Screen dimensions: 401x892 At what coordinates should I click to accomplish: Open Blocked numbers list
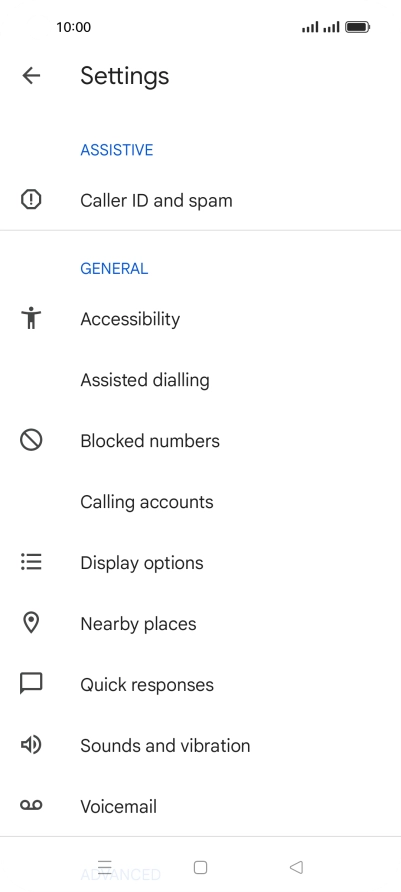[200, 440]
